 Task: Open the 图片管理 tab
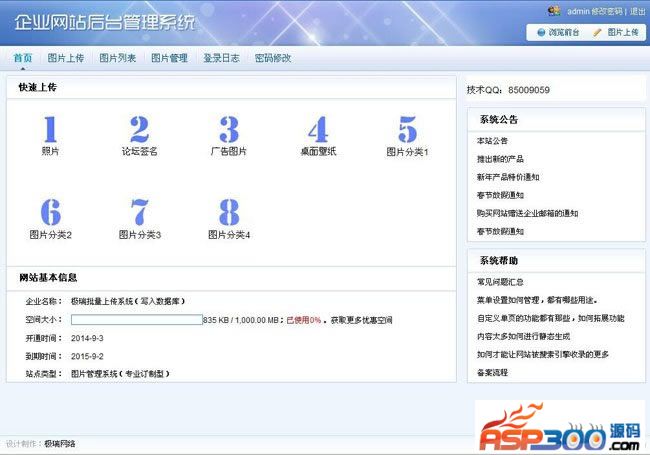tap(169, 58)
